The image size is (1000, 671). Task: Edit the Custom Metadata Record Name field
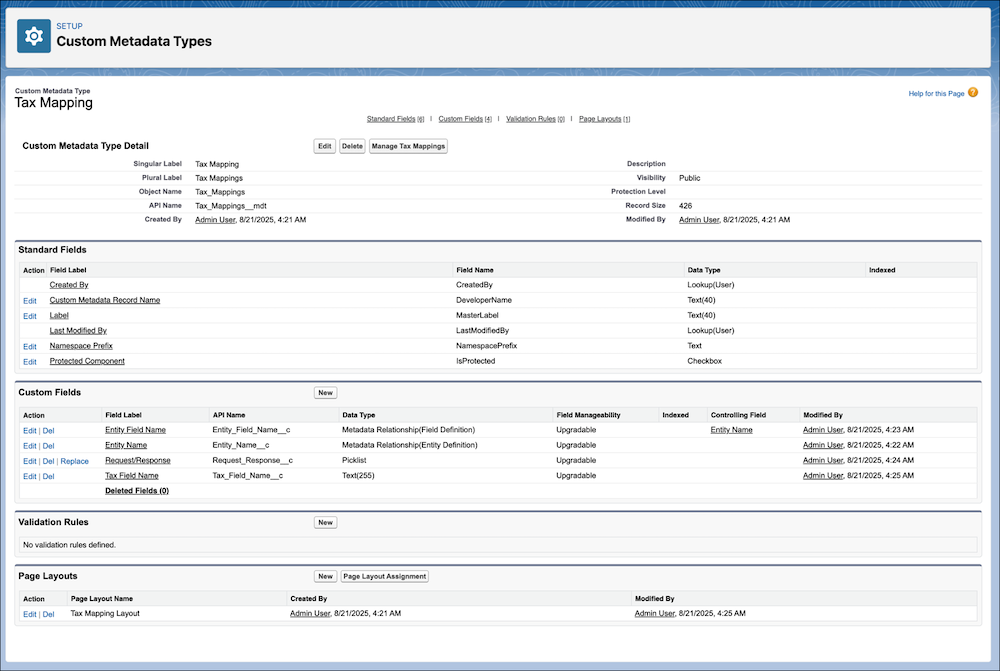pos(30,300)
